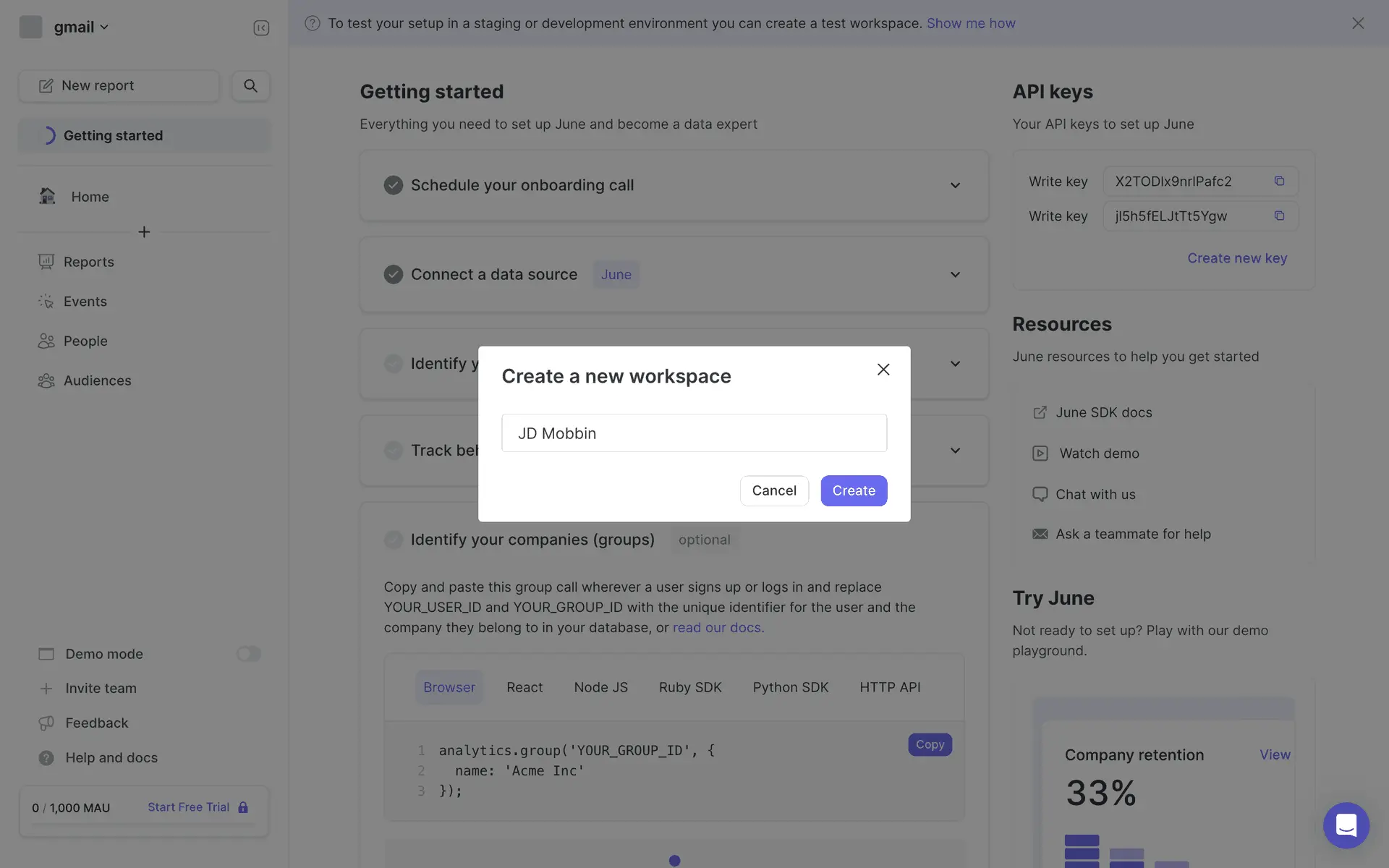Open Events from the sidebar
Viewport: 1389px width, 868px height.
pyautogui.click(x=85, y=302)
